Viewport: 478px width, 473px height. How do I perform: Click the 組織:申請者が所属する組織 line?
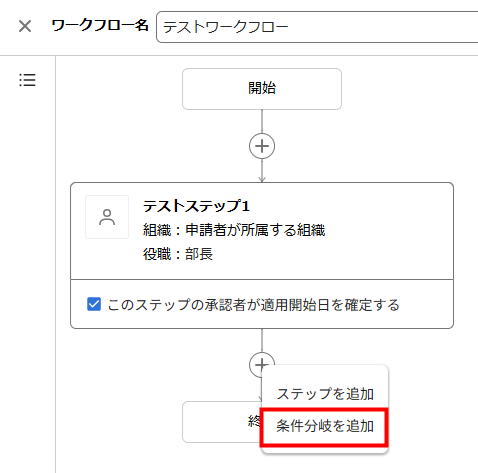(x=234, y=230)
